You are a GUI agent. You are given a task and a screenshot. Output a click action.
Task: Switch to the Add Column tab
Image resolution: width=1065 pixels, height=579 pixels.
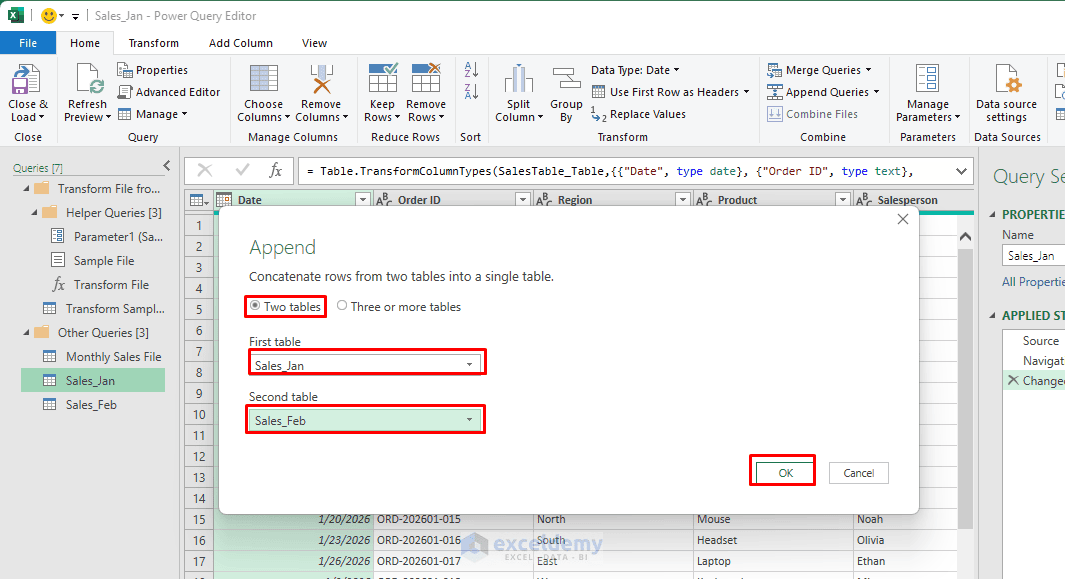point(240,43)
